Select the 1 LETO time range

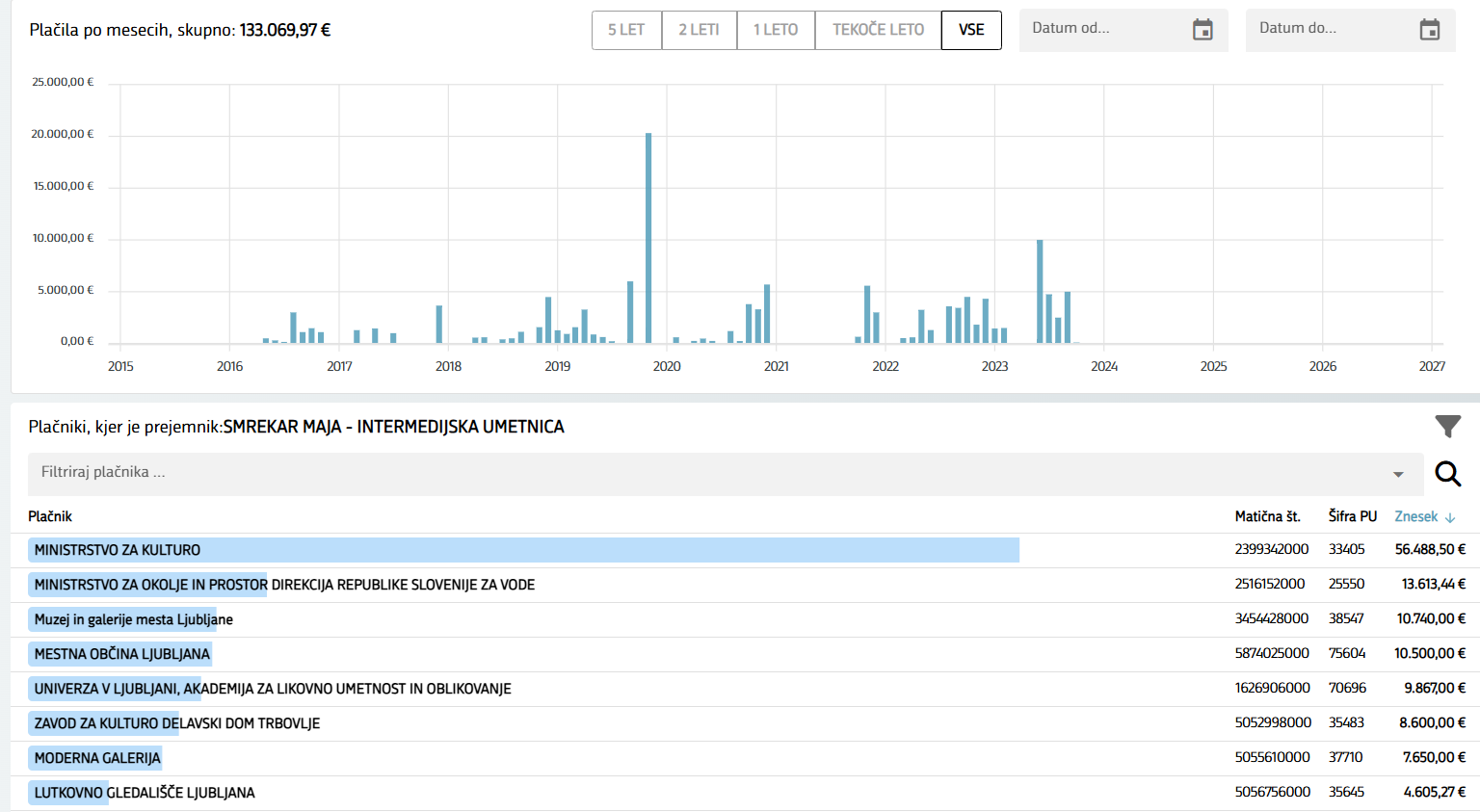pos(776,30)
